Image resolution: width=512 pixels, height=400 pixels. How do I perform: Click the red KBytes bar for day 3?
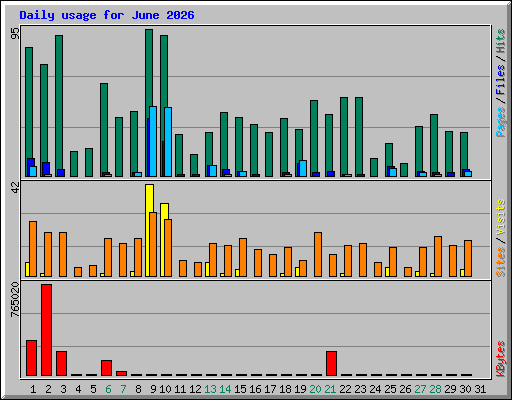coord(61,363)
